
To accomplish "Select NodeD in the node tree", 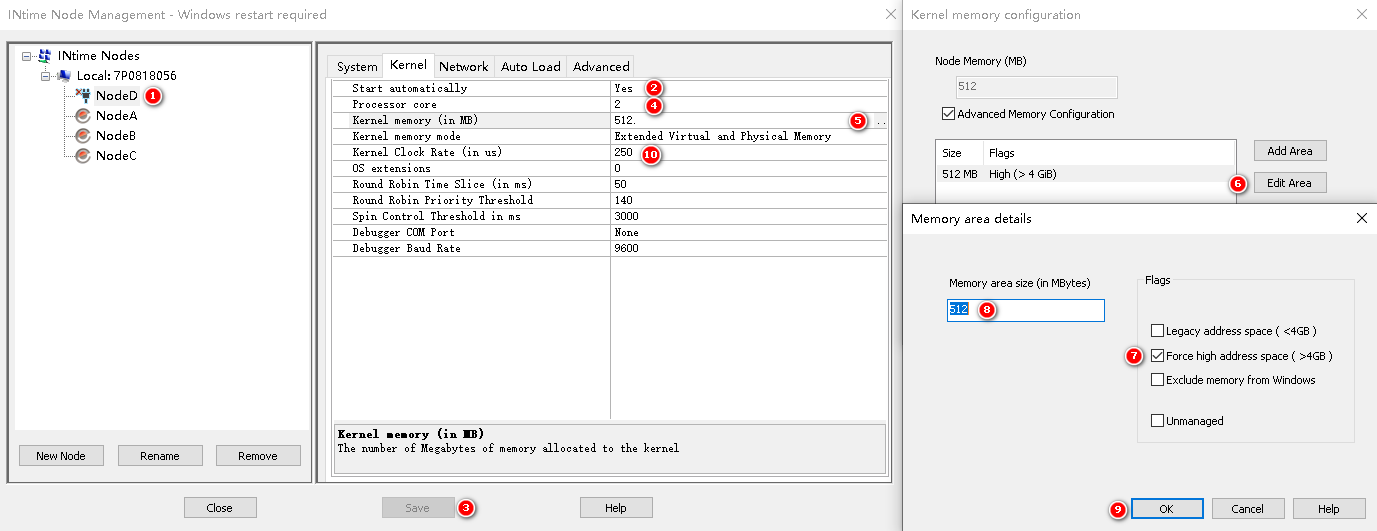I will click(116, 95).
